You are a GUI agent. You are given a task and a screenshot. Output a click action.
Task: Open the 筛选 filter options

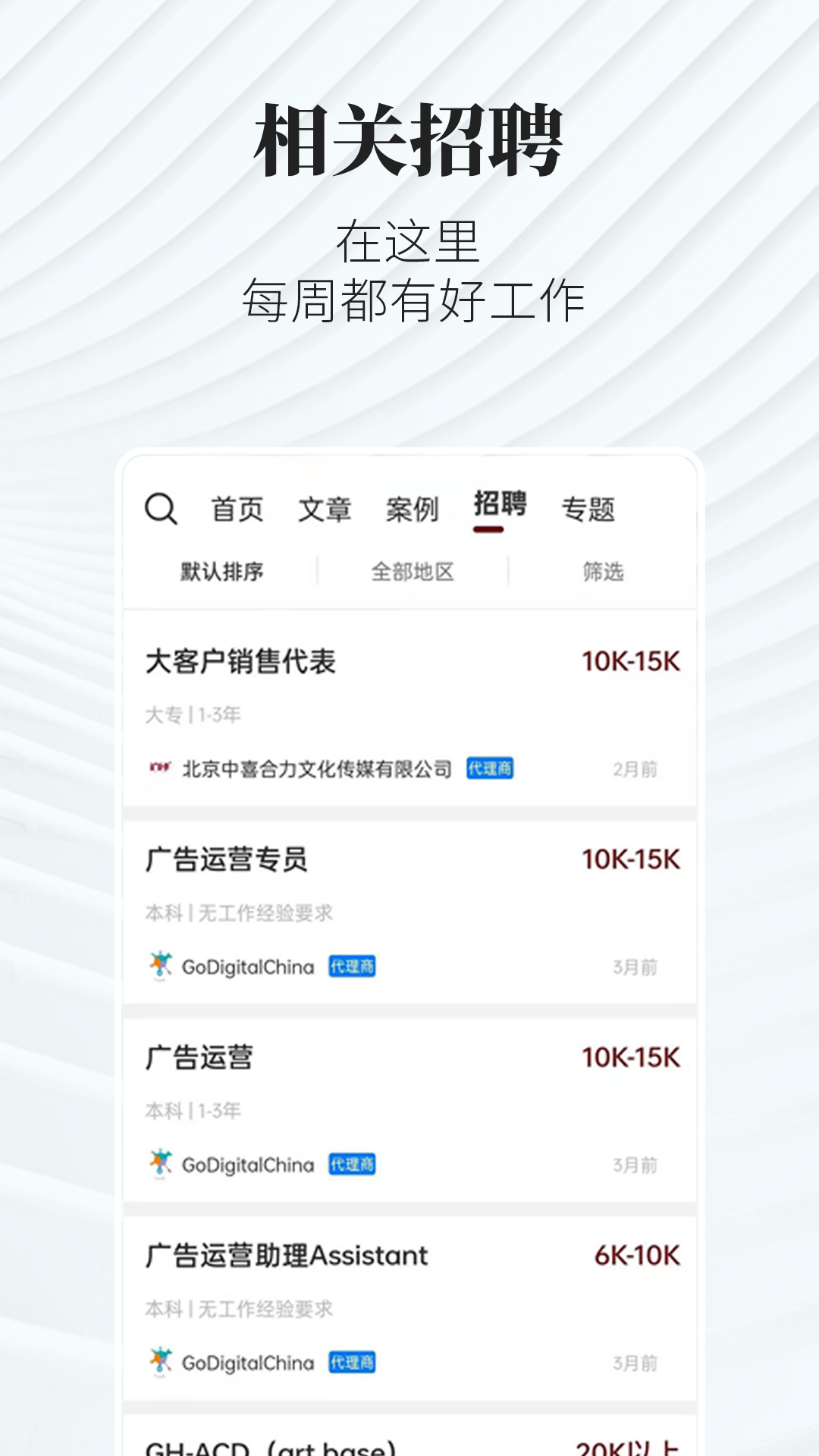603,572
